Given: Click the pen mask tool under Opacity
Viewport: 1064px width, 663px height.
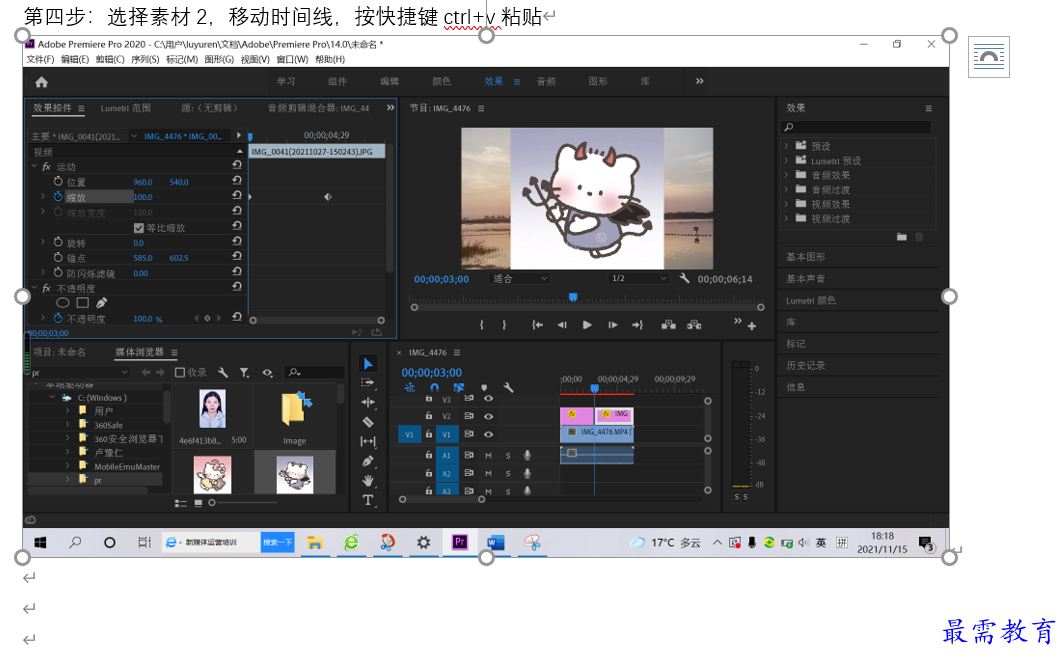Looking at the screenshot, I should pos(101,303).
